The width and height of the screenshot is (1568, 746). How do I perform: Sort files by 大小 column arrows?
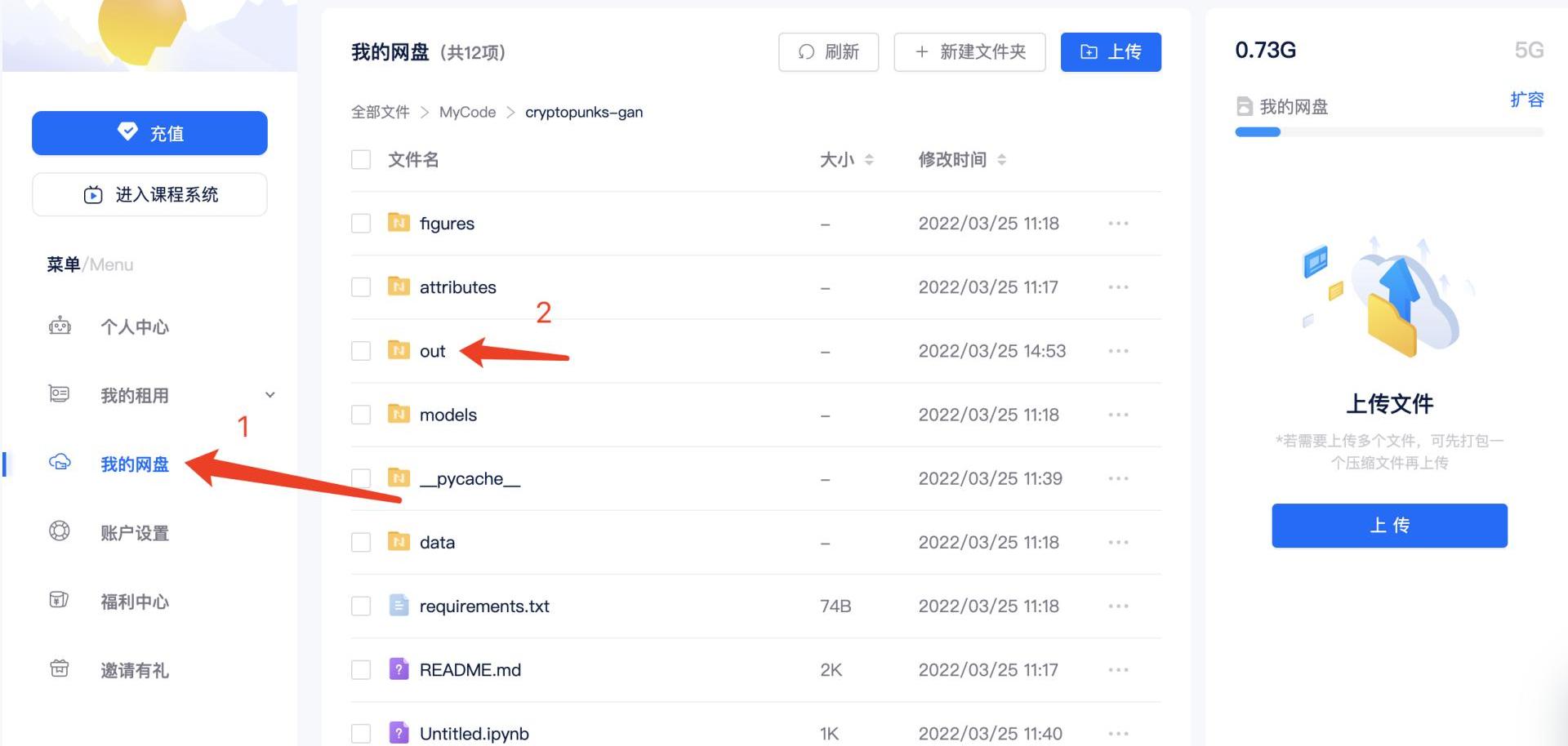click(x=869, y=160)
